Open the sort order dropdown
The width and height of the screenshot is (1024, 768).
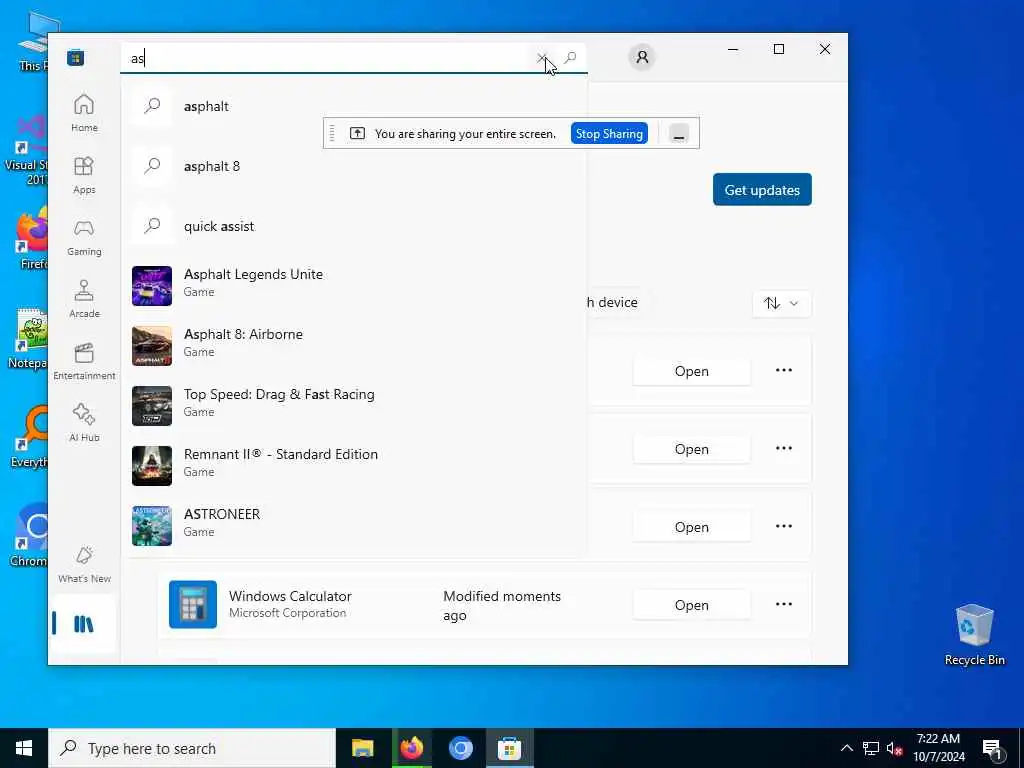tap(781, 304)
